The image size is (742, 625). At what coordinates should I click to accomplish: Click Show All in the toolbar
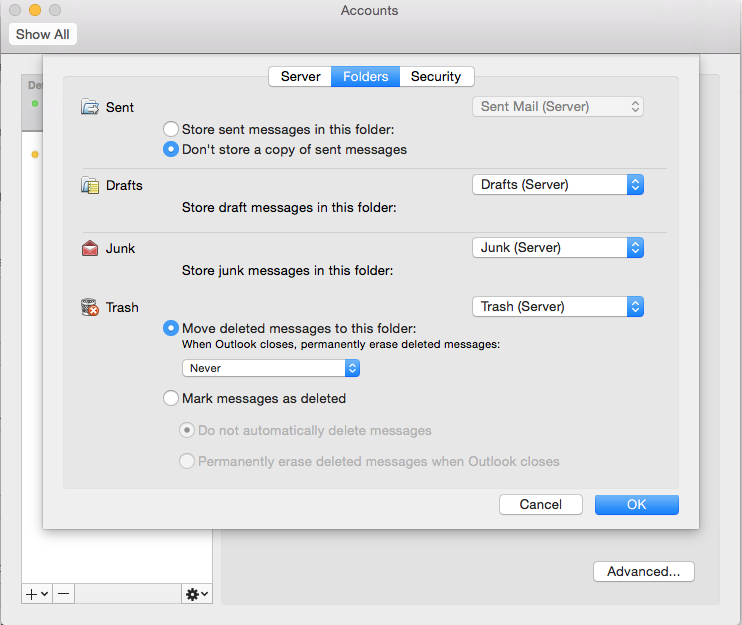point(43,35)
